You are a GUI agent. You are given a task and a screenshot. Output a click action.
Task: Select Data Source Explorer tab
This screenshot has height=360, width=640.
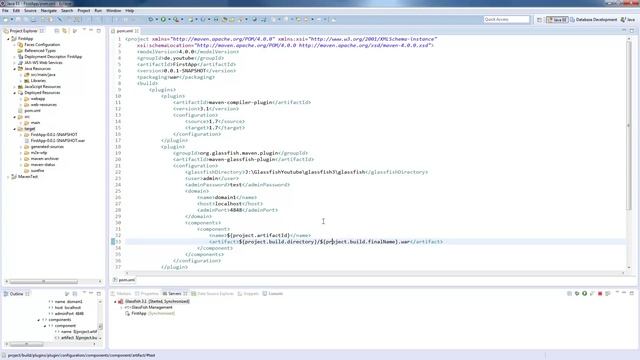tap(213, 294)
